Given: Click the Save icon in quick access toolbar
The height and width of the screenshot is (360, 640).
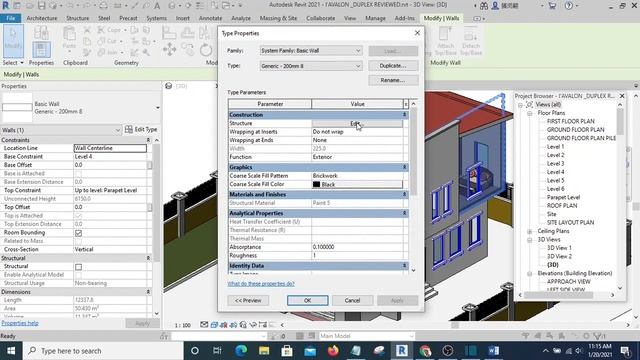Looking at the screenshot, I should [42, 6].
